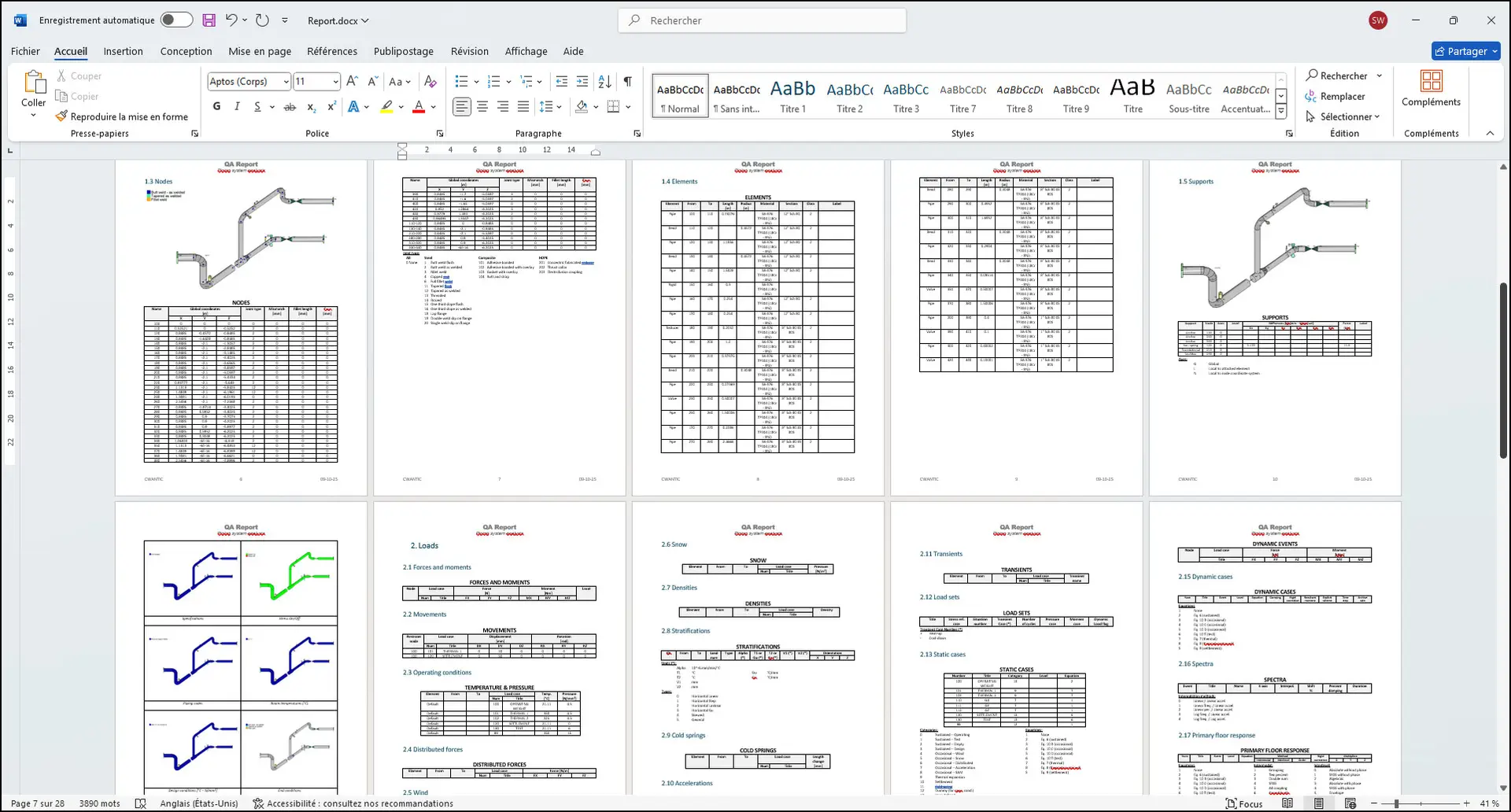Expand the Sélectionner dropdown
Image resolution: width=1511 pixels, height=812 pixels.
(x=1343, y=116)
